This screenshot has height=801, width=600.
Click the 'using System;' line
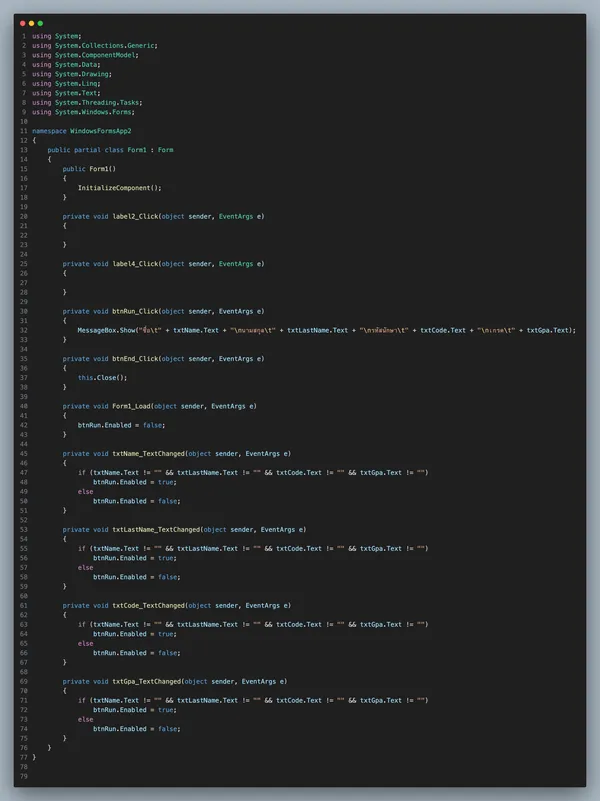[x=57, y=36]
